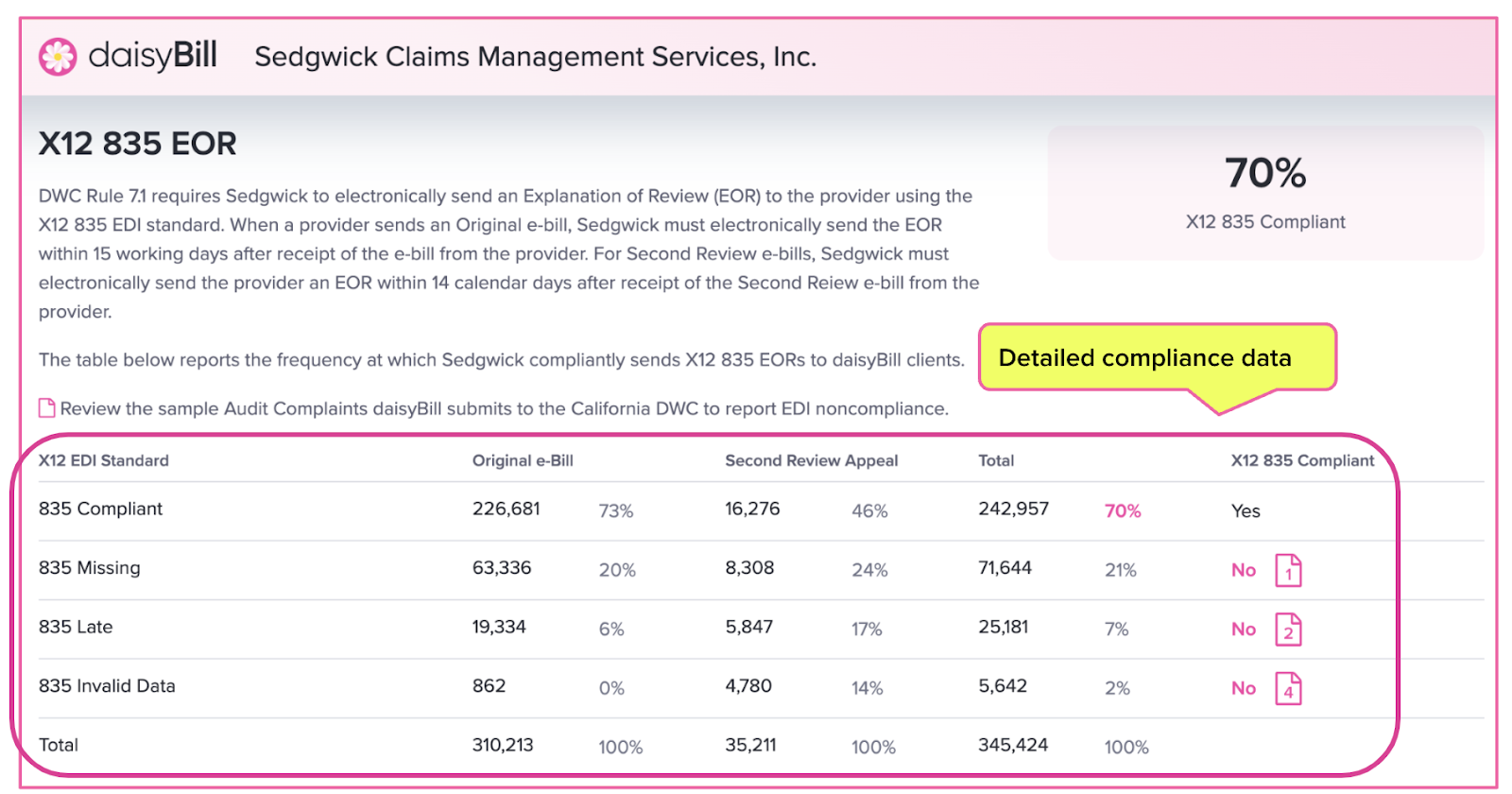Select the No link for 835 Late
The width and height of the screenshot is (1512, 794).
click(1244, 630)
